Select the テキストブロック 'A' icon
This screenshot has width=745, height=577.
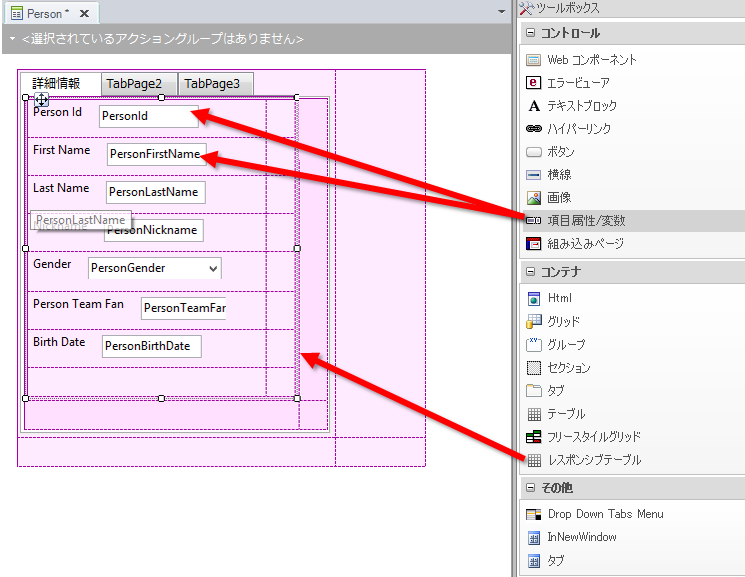pyautogui.click(x=534, y=106)
